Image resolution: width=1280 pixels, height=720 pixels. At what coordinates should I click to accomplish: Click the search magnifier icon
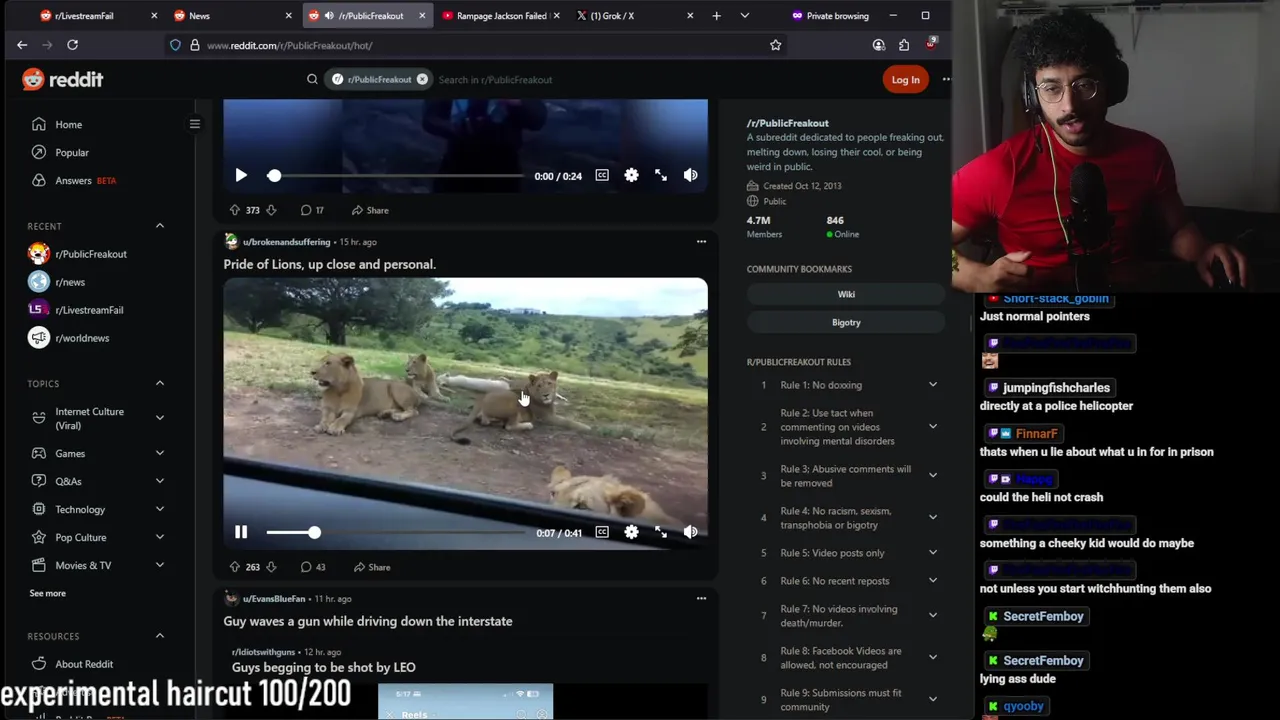pos(312,79)
